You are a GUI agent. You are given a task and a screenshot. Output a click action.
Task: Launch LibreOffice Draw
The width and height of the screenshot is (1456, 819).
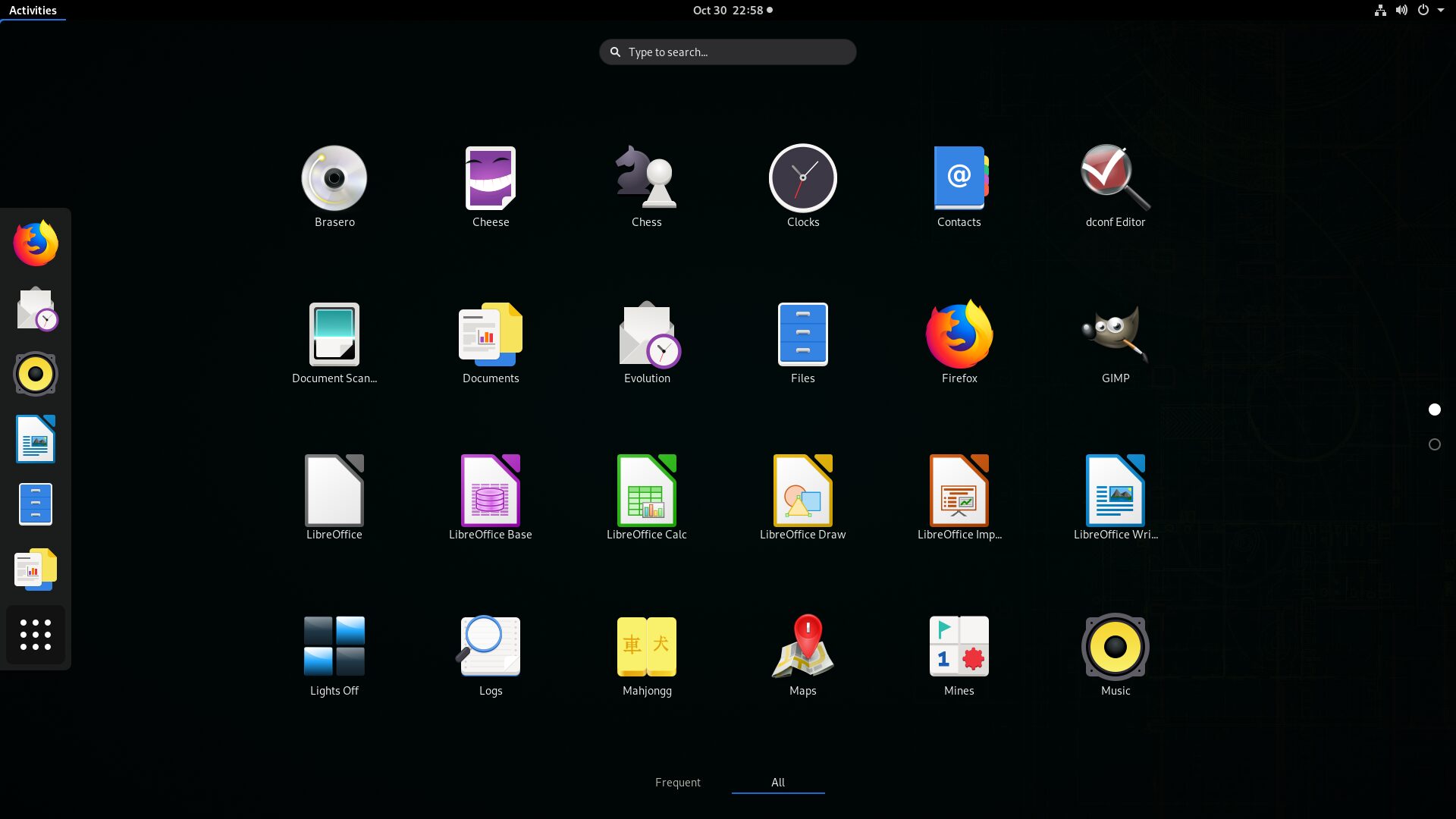click(803, 497)
